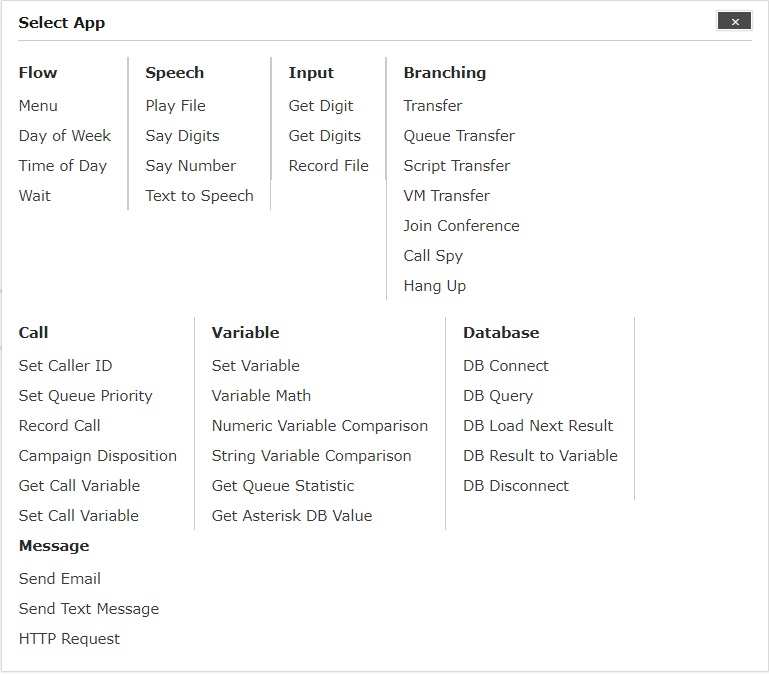Choose Numeric Variable Comparison app
Screen dimensions: 769x674
(319, 426)
